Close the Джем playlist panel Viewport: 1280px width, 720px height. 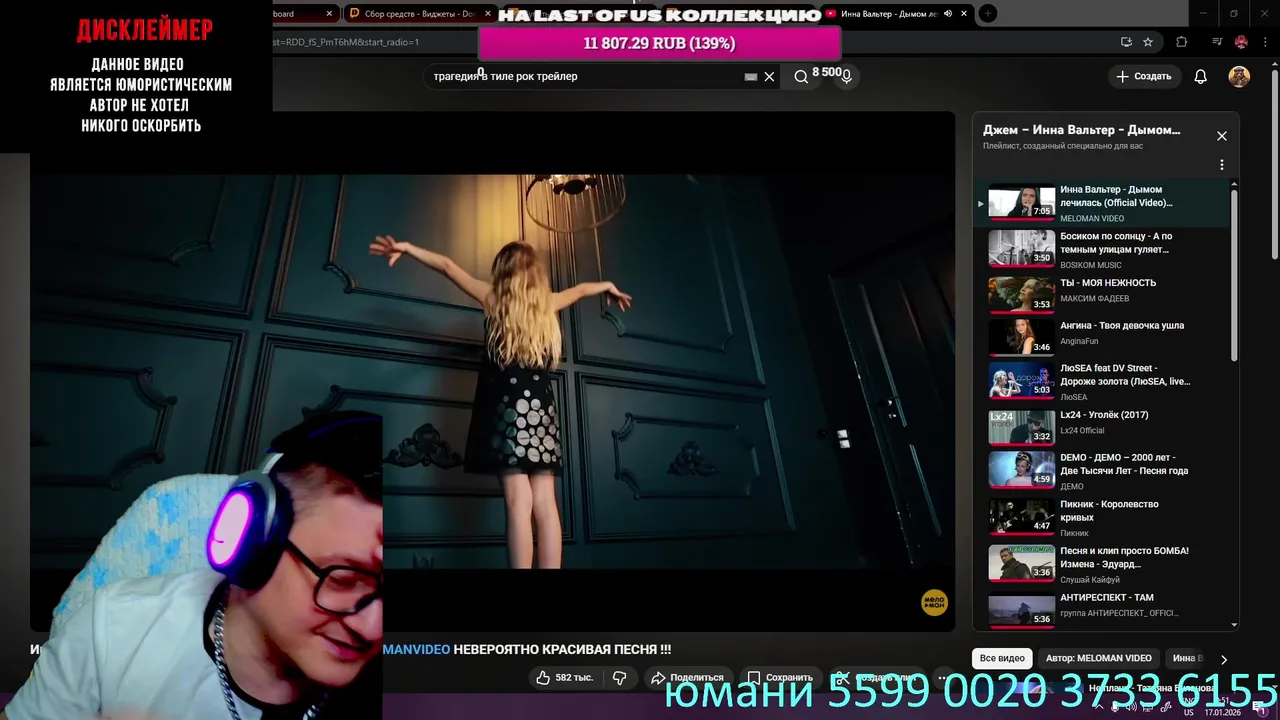(x=1221, y=136)
